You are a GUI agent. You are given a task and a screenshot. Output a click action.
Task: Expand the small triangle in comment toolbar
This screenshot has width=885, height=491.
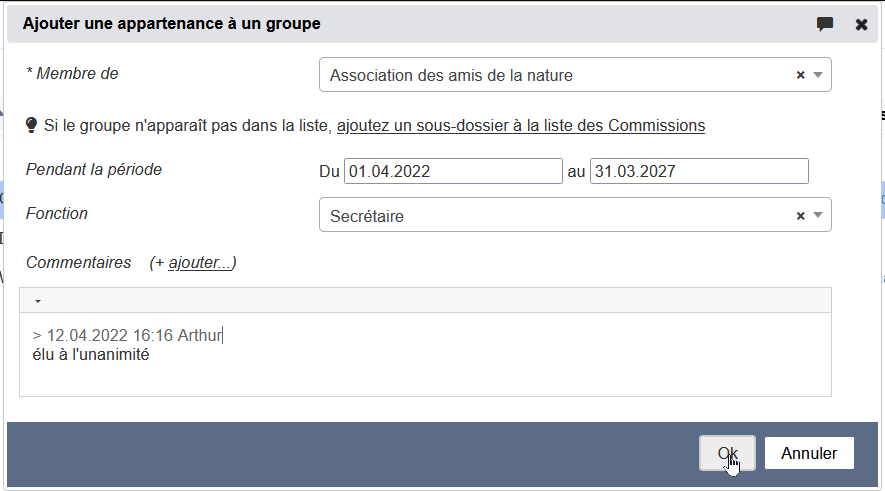coord(37,300)
